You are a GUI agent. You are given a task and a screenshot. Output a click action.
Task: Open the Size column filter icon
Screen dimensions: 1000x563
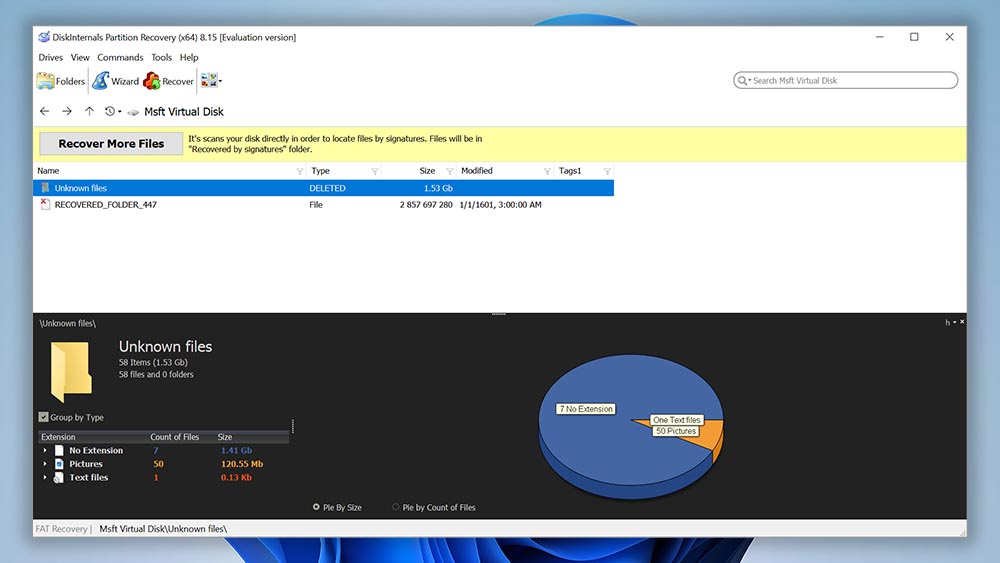[x=450, y=172]
